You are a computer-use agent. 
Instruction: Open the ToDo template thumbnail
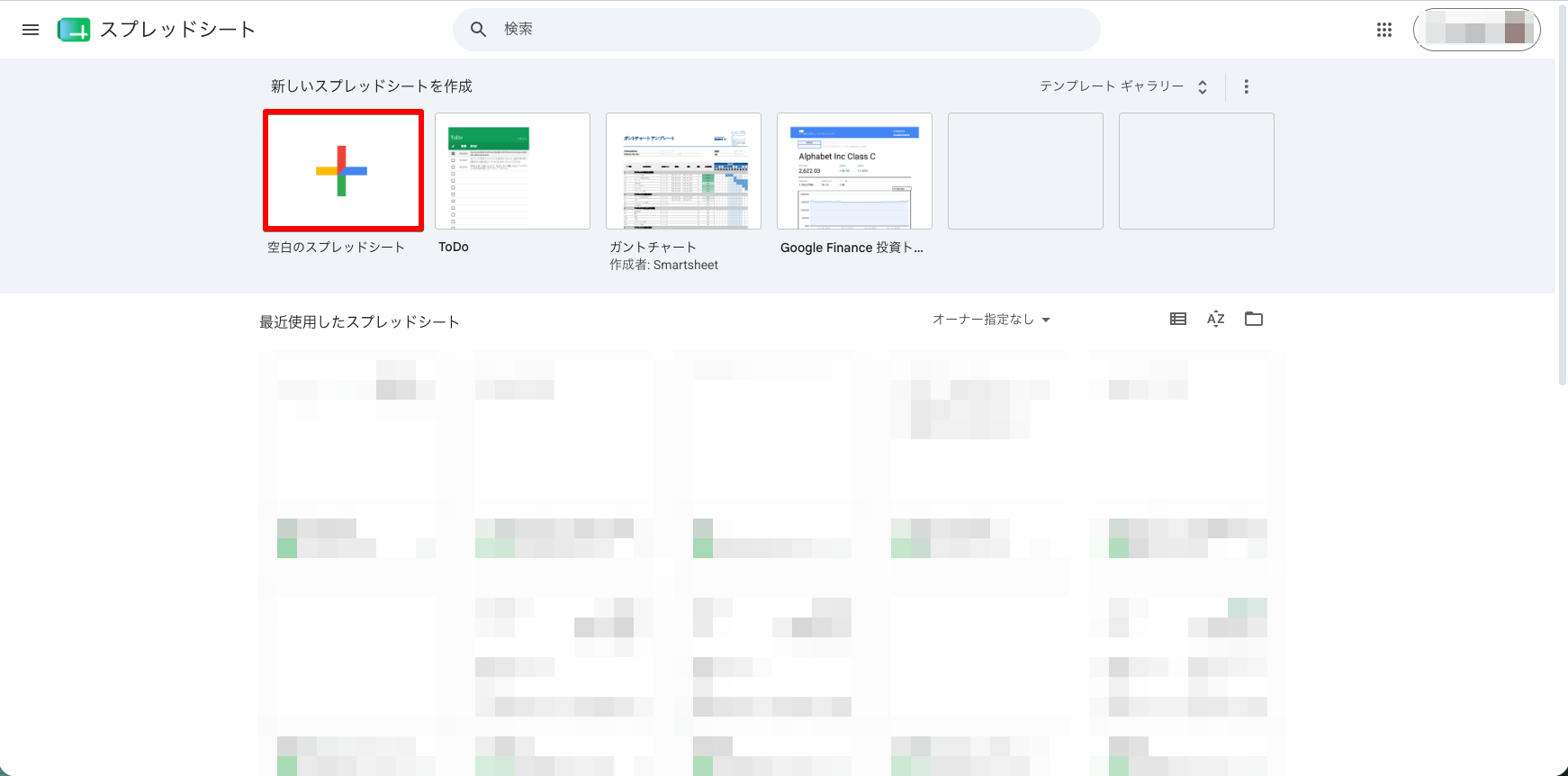coord(512,171)
